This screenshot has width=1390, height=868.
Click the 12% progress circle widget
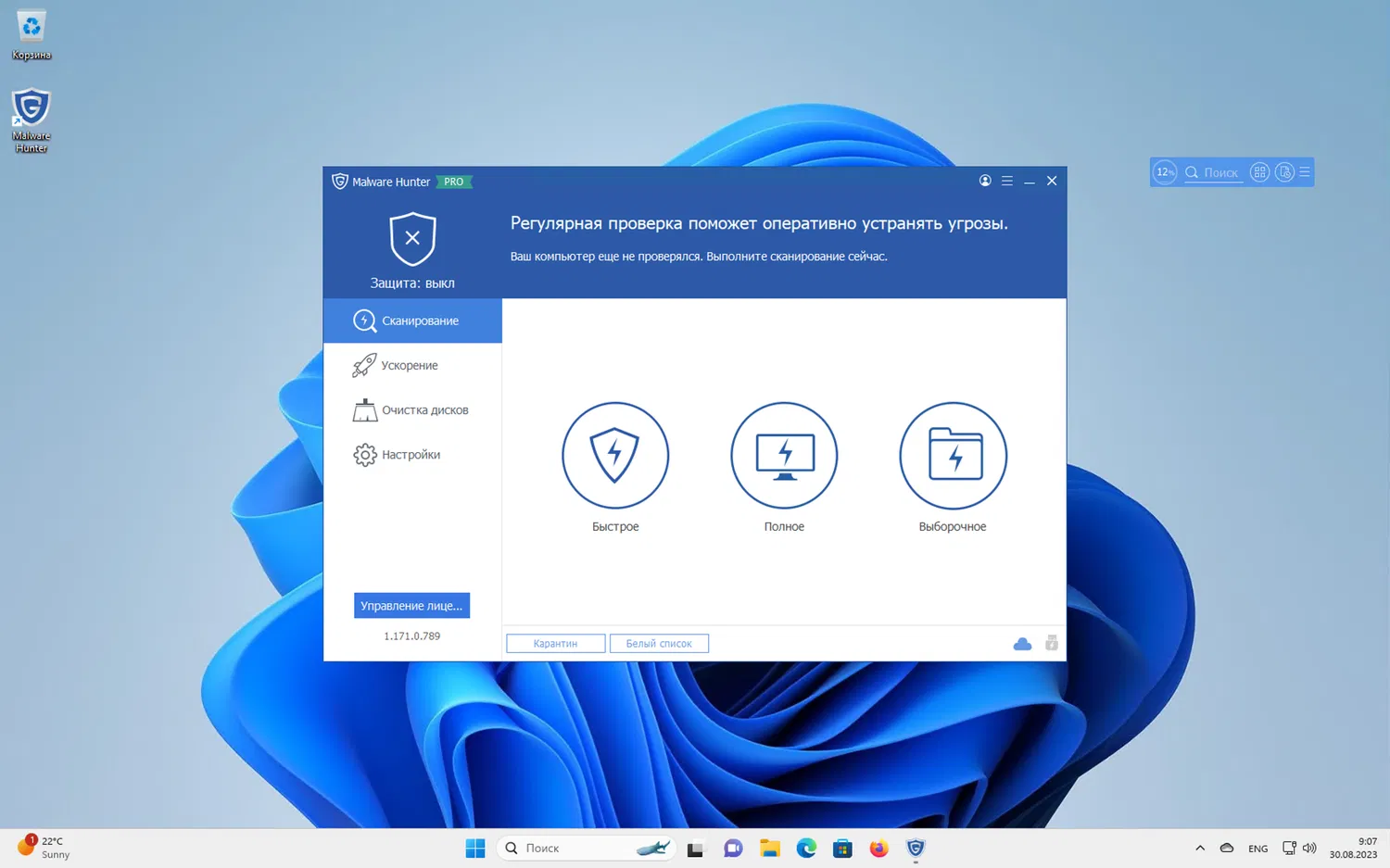coord(1165,171)
